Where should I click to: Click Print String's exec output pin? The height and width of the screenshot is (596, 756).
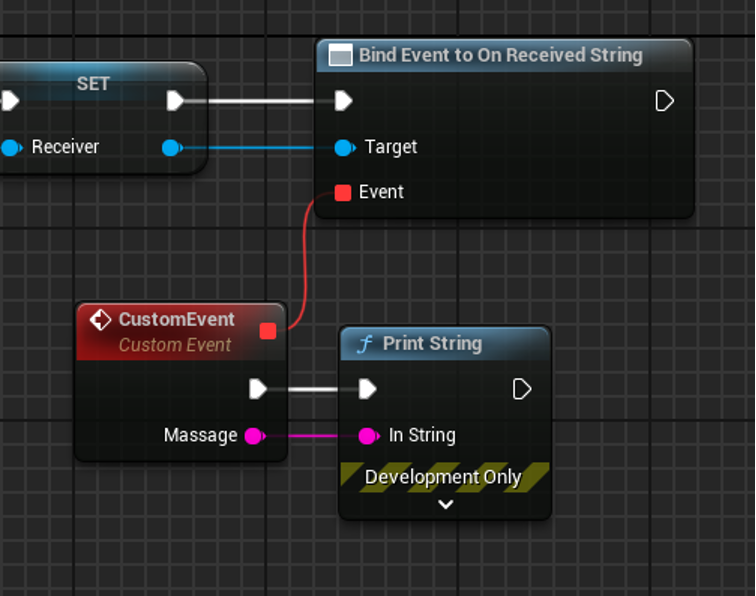(521, 389)
